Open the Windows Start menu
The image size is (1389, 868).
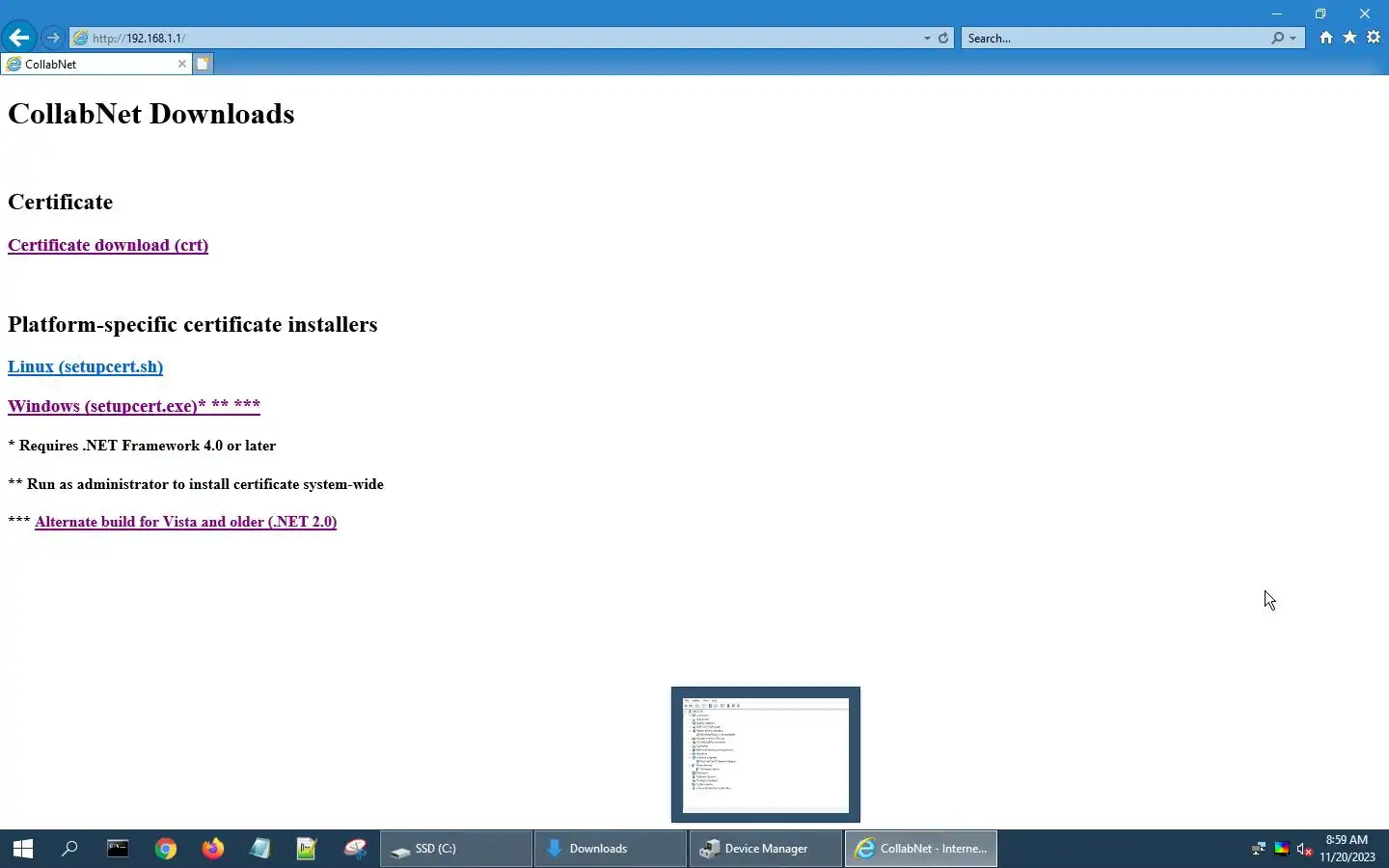click(23, 849)
